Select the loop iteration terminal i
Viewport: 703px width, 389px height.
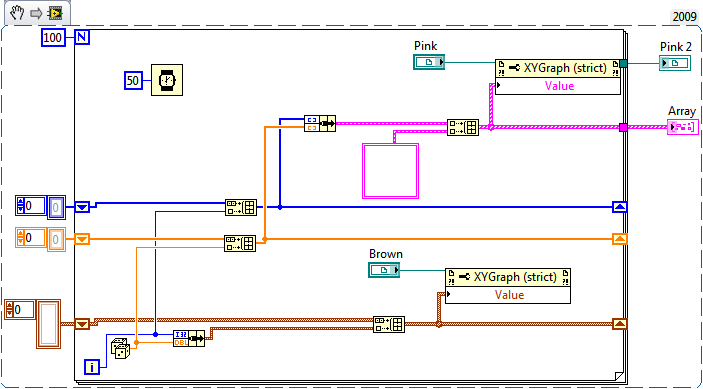(x=93, y=367)
